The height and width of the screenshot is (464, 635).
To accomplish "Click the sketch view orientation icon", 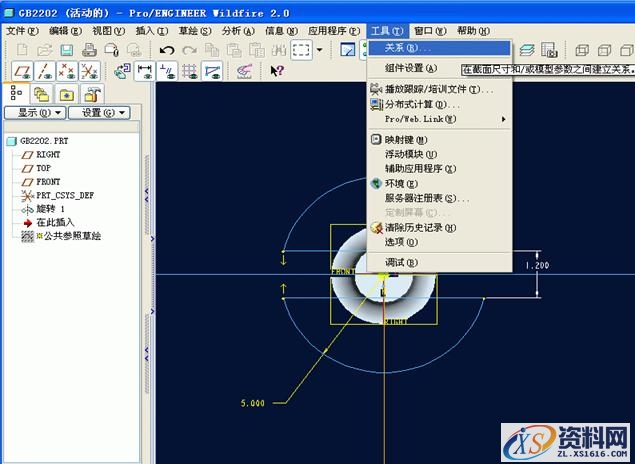I will coord(347,50).
